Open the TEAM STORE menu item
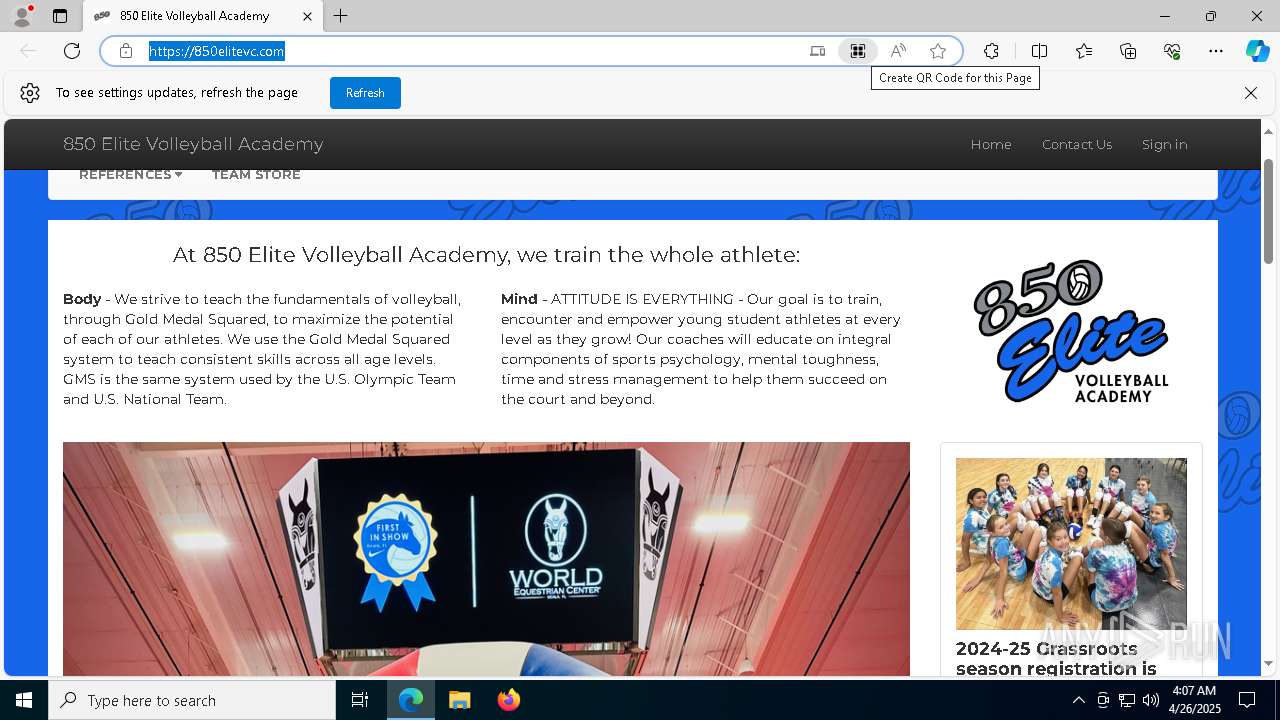1280x720 pixels. click(256, 175)
